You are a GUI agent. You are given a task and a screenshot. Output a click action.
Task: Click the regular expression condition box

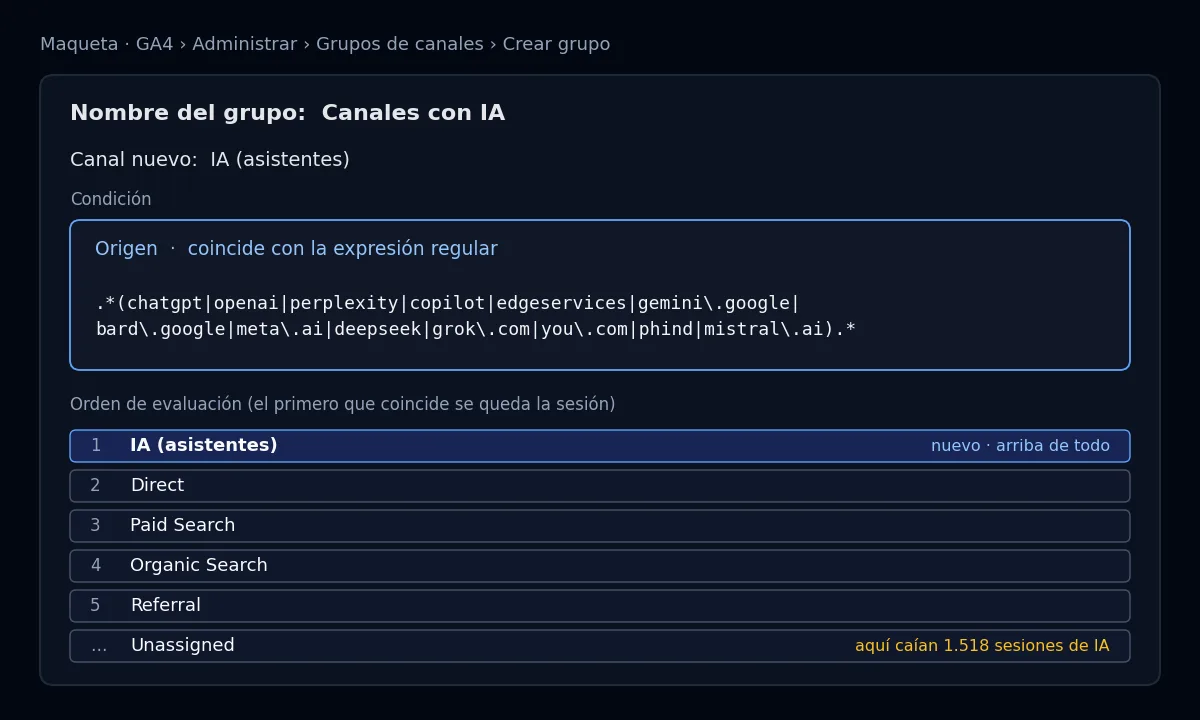pyautogui.click(x=600, y=295)
